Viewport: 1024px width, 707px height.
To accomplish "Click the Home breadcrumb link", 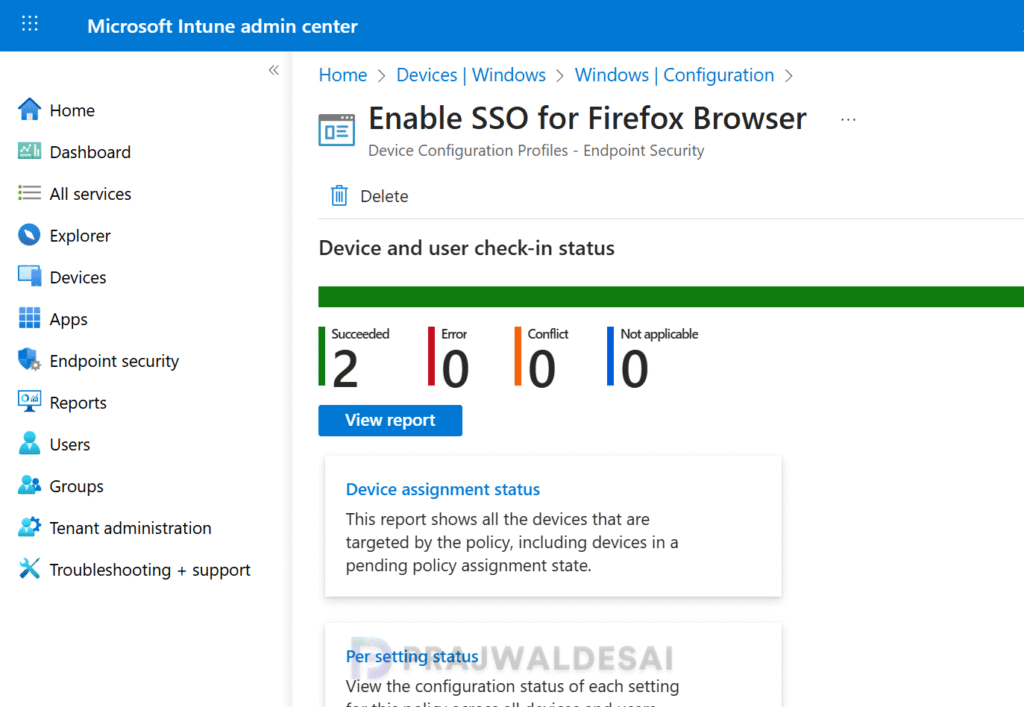I will [x=343, y=75].
